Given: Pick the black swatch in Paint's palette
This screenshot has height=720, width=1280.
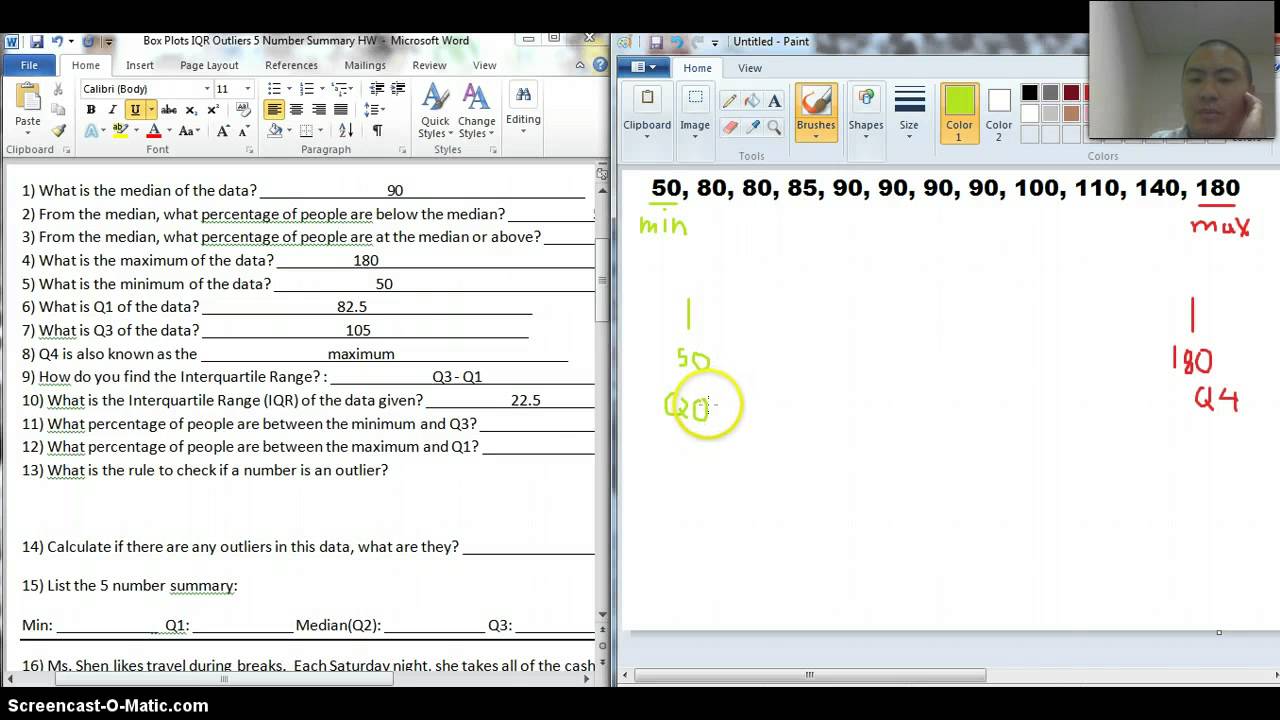Looking at the screenshot, I should (x=1029, y=93).
